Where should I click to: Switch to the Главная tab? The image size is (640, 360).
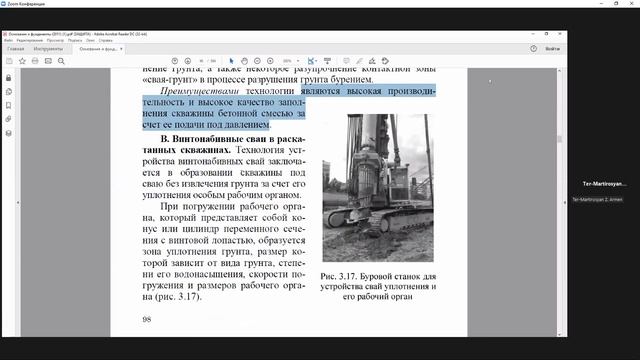click(16, 49)
